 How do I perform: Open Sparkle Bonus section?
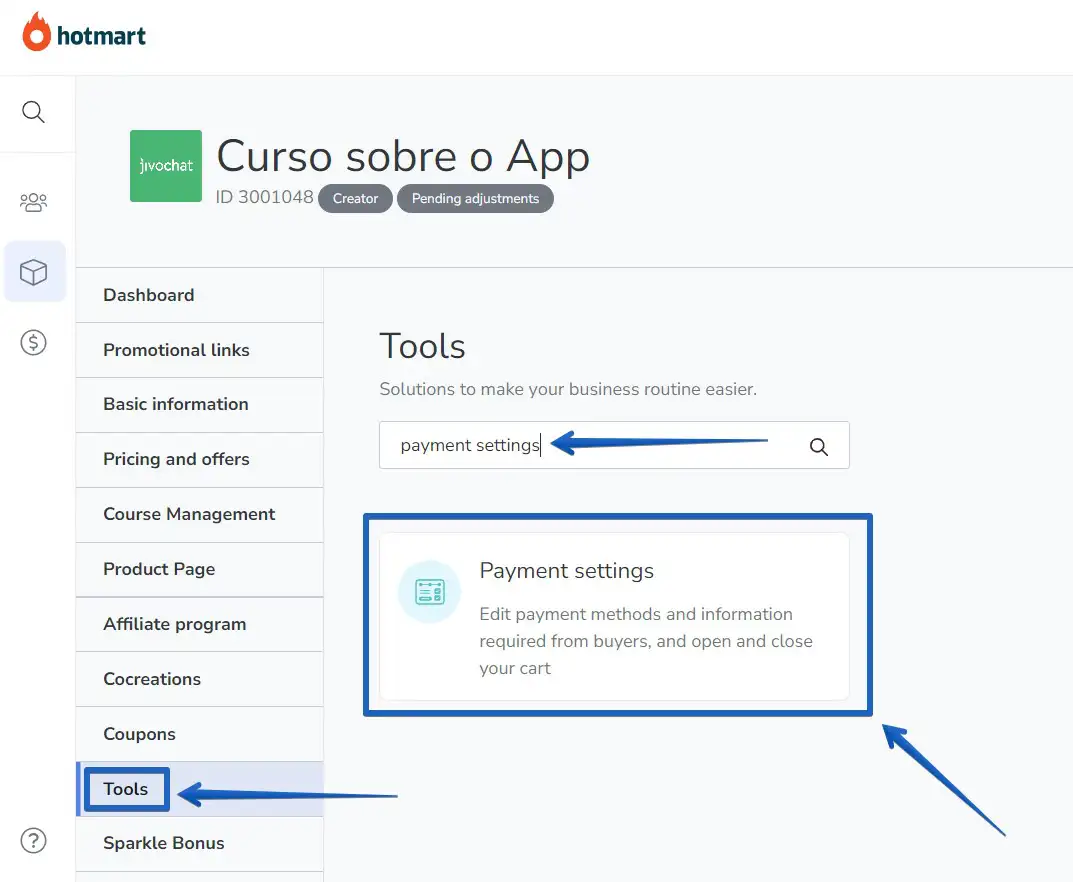pyautogui.click(x=199, y=844)
